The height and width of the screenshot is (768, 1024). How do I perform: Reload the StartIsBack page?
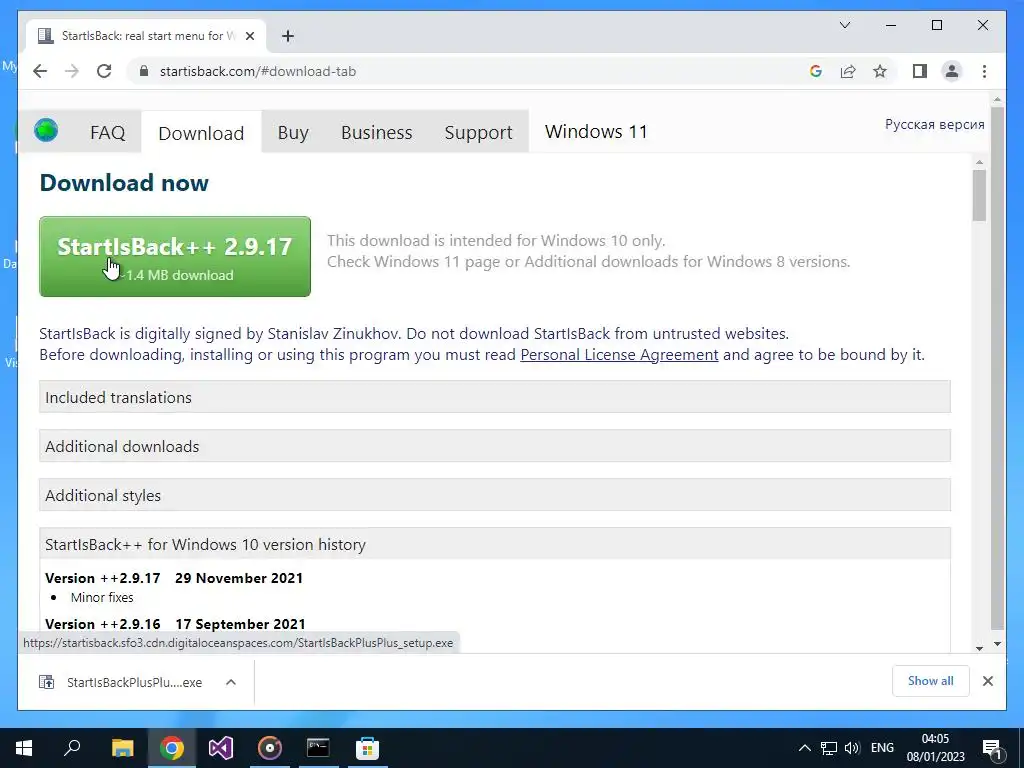[x=104, y=71]
